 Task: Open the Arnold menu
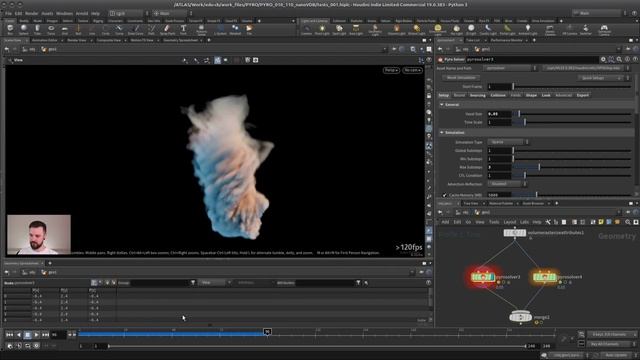tap(82, 13)
